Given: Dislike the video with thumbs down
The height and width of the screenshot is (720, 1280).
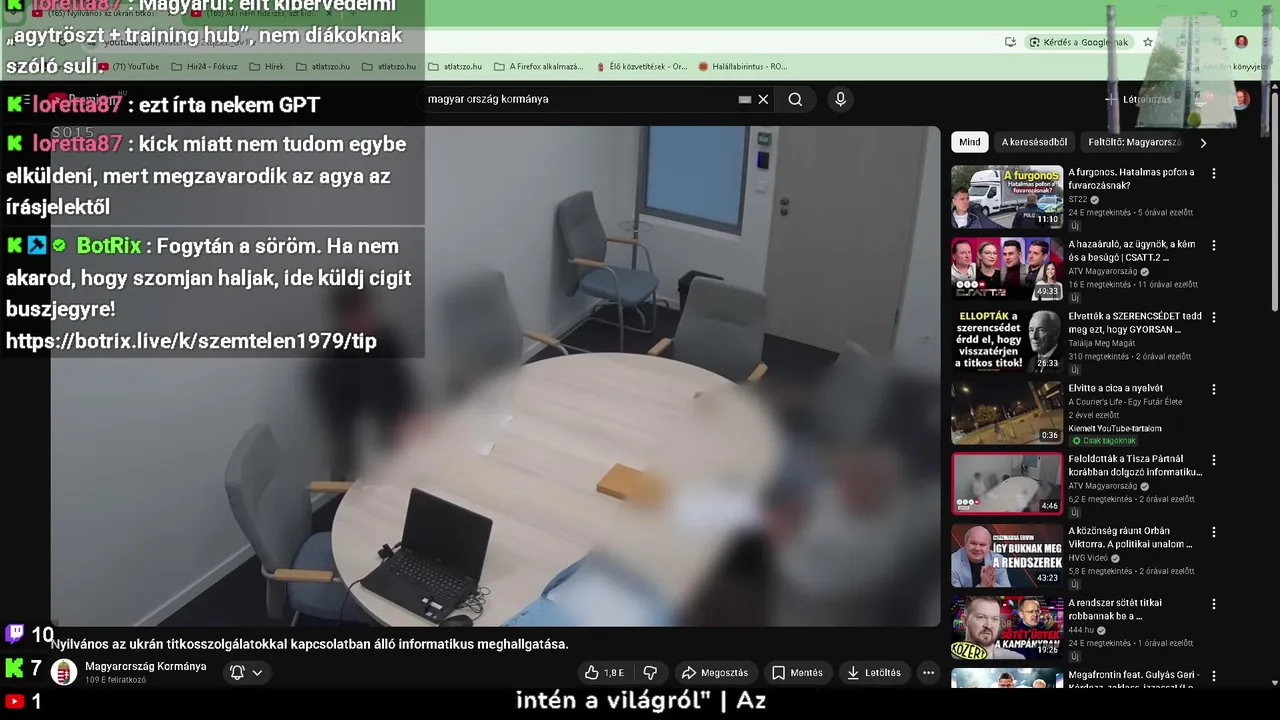Looking at the screenshot, I should (650, 673).
